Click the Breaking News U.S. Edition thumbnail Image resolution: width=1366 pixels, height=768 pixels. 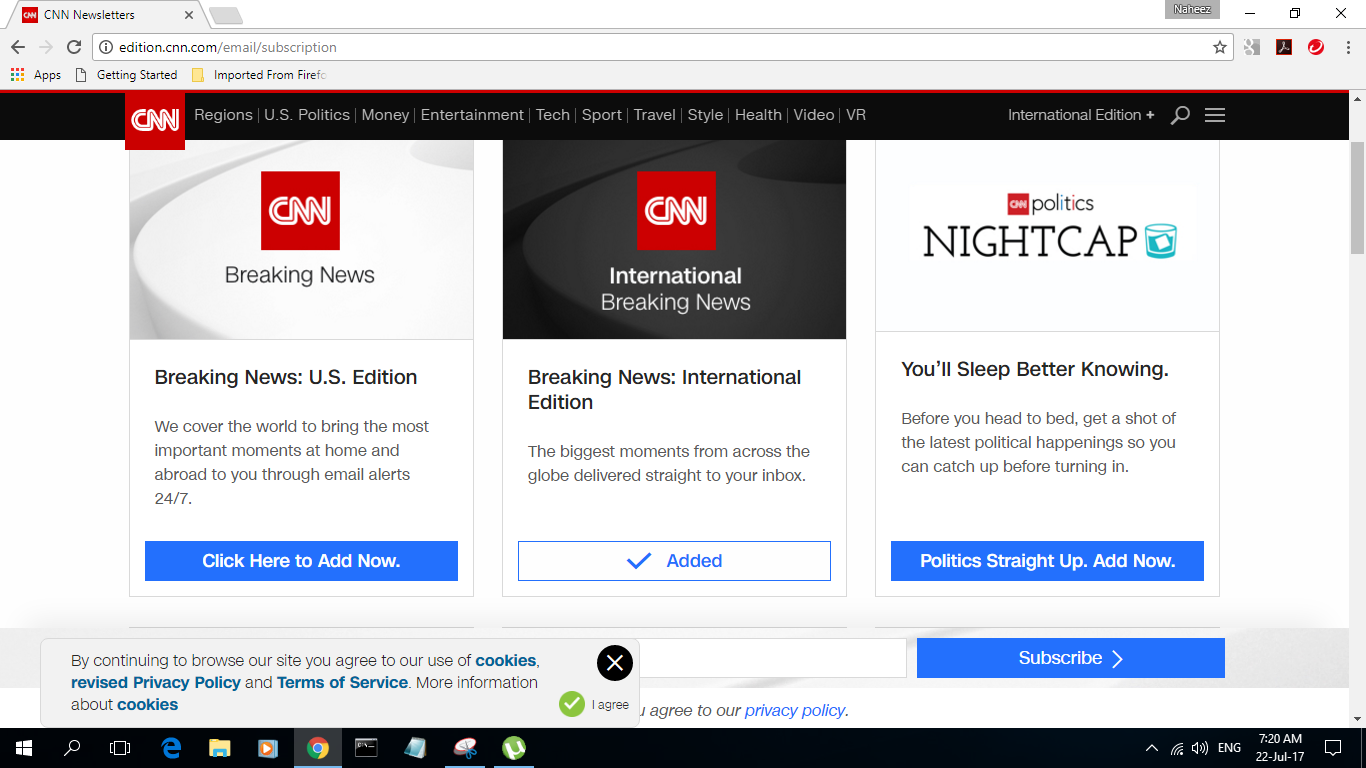tap(301, 240)
